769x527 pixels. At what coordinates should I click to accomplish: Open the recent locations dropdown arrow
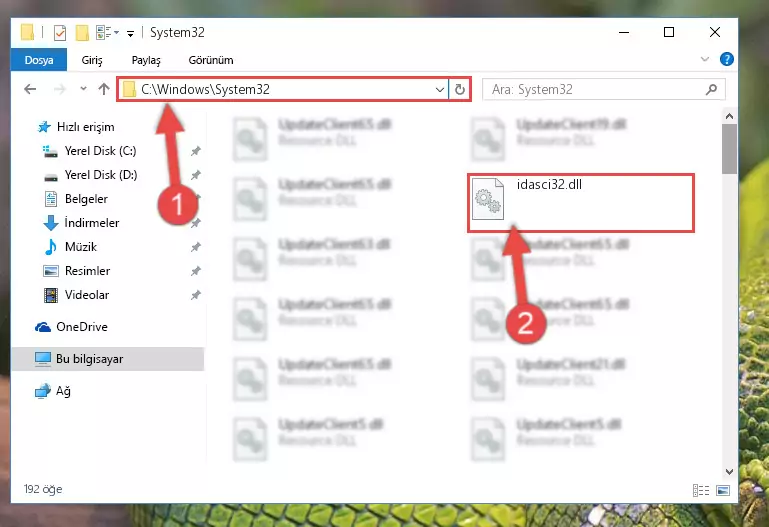pos(83,89)
